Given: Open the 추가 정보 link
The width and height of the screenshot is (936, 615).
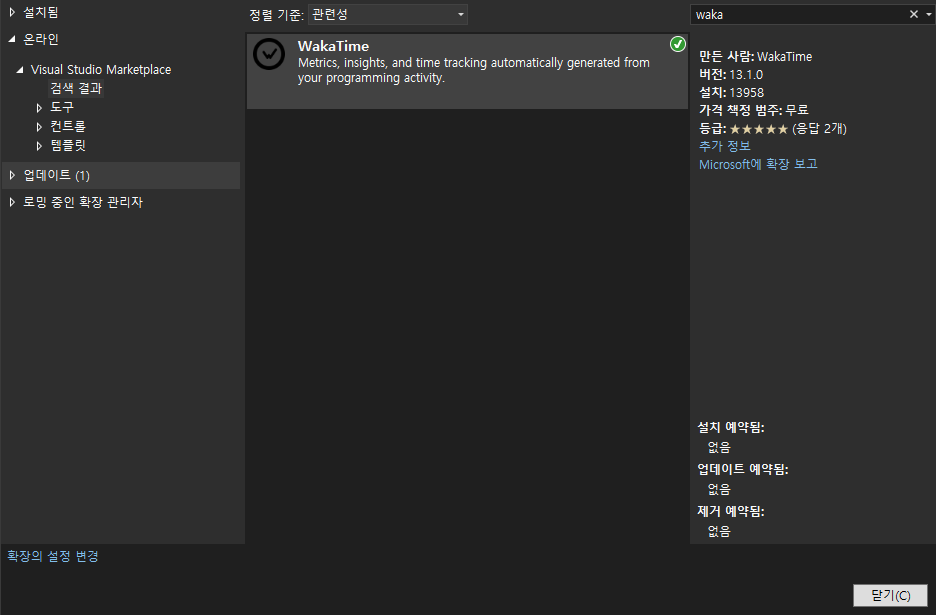Looking at the screenshot, I should point(725,146).
